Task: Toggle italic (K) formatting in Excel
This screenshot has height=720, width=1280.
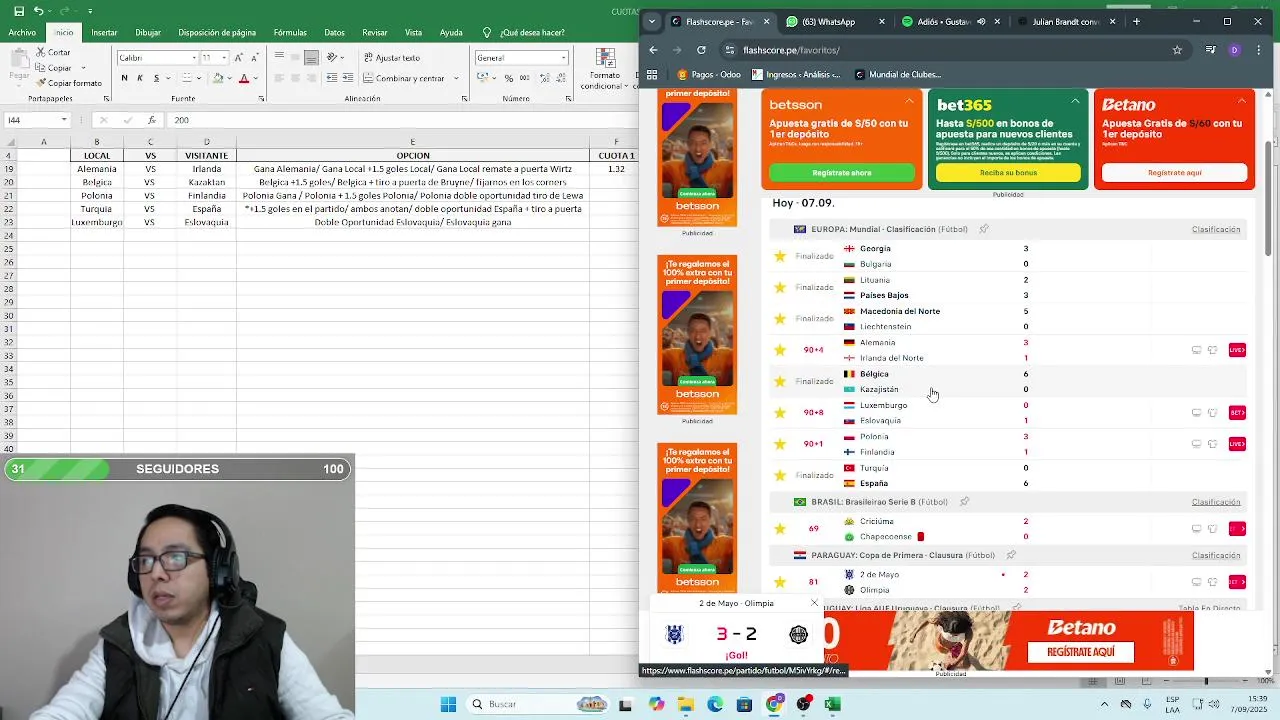Action: [x=140, y=78]
